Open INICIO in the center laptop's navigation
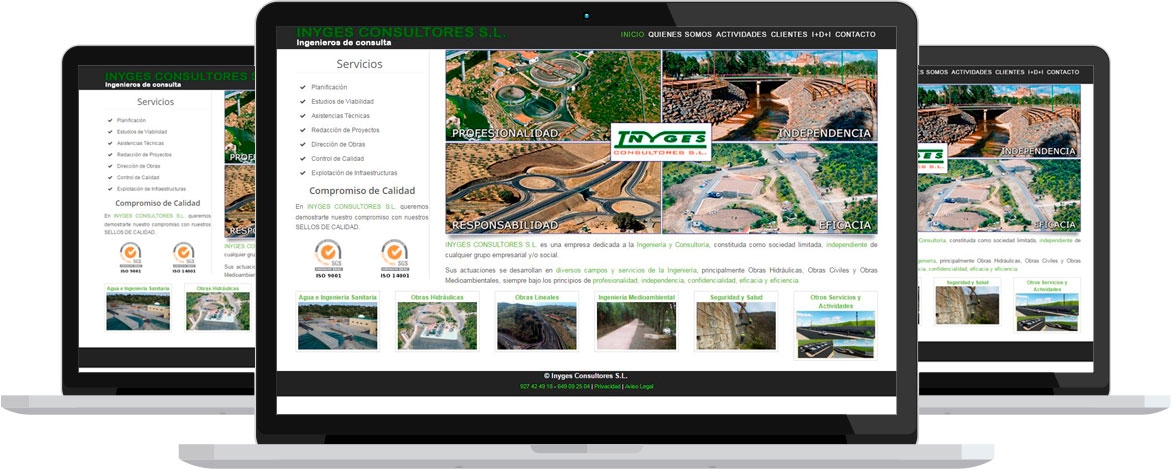Viewport: 1172px width, 469px height. click(632, 34)
